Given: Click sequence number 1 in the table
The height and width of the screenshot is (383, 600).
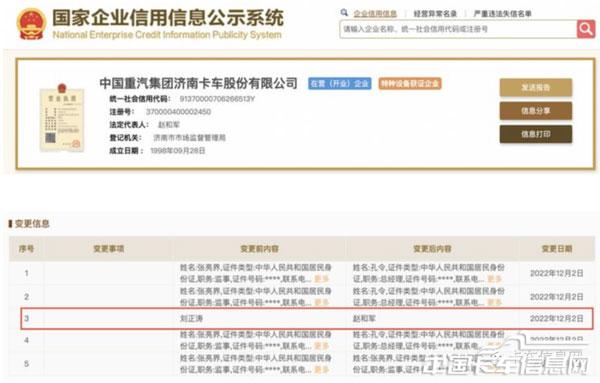Looking at the screenshot, I should [26, 273].
